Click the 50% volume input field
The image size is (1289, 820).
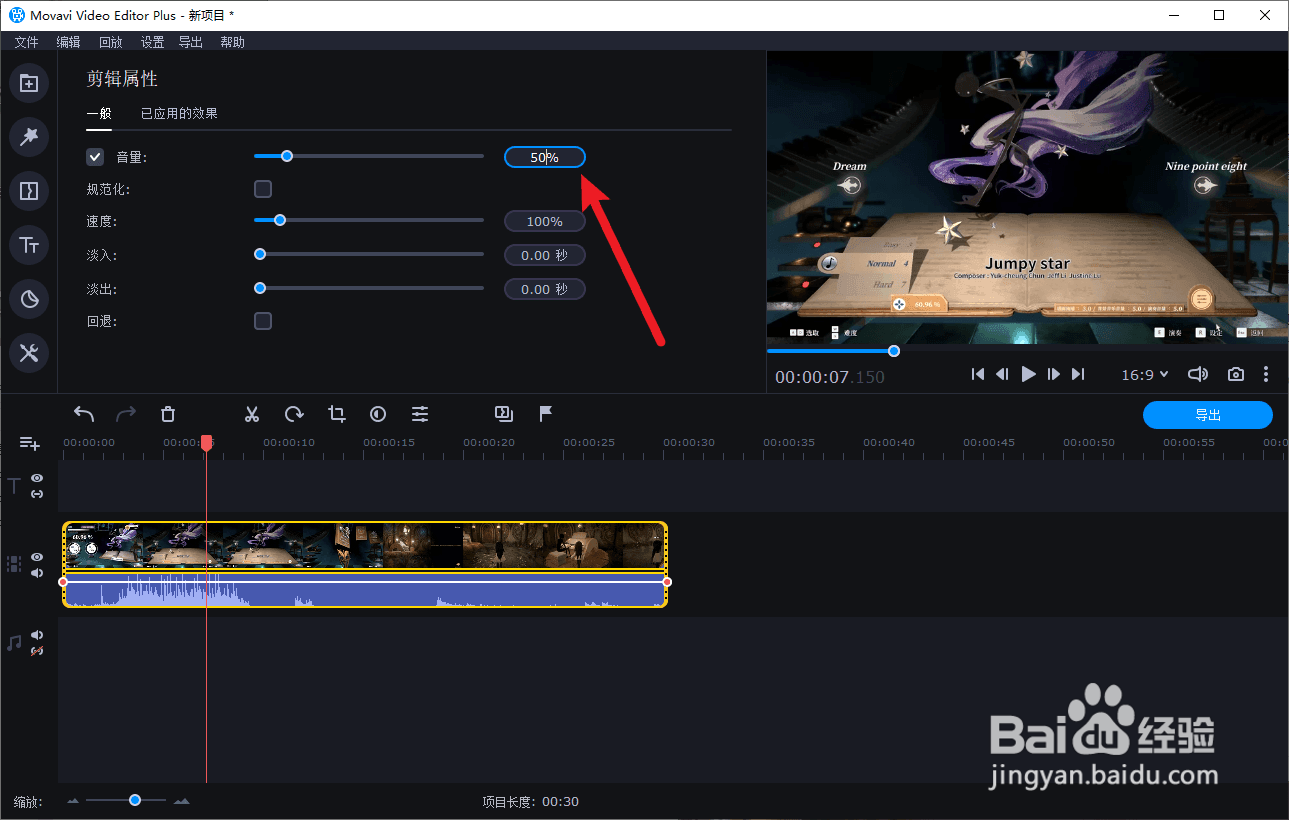tap(545, 157)
